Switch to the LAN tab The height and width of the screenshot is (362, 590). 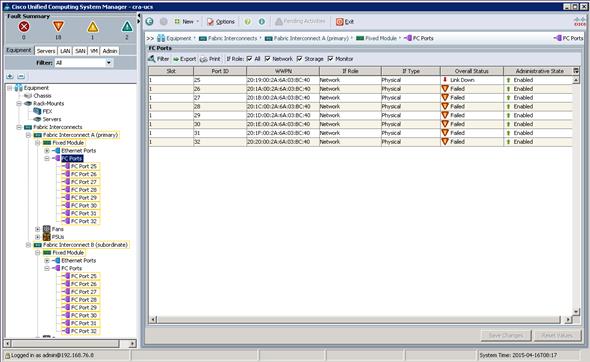click(x=65, y=51)
